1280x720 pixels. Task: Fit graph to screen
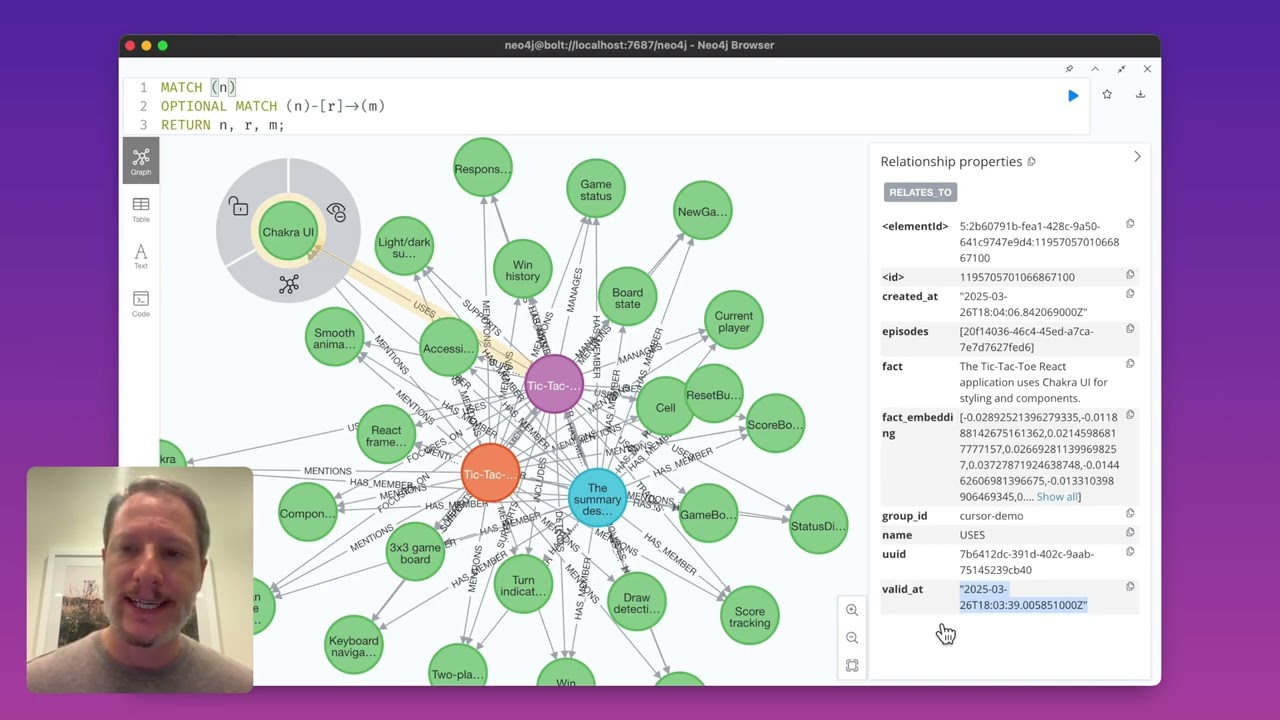[x=852, y=666]
